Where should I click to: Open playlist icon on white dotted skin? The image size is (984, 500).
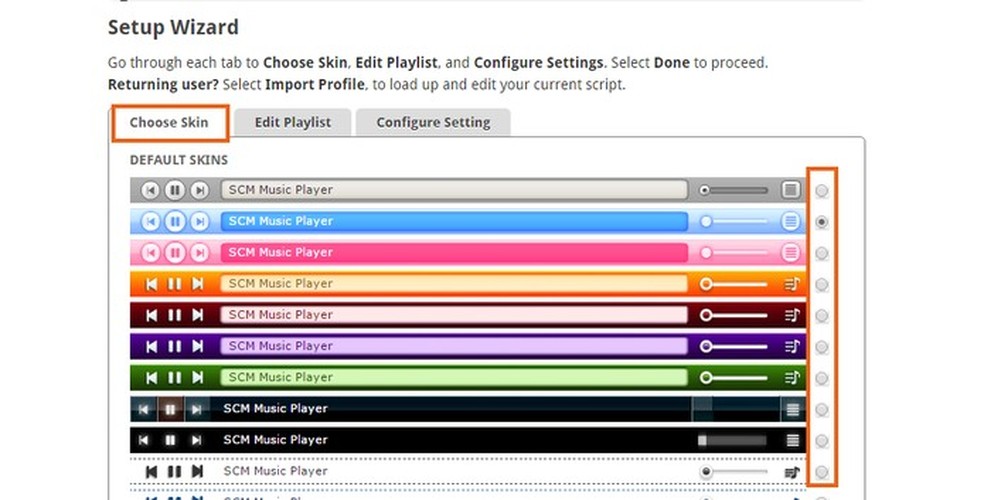[x=792, y=472]
